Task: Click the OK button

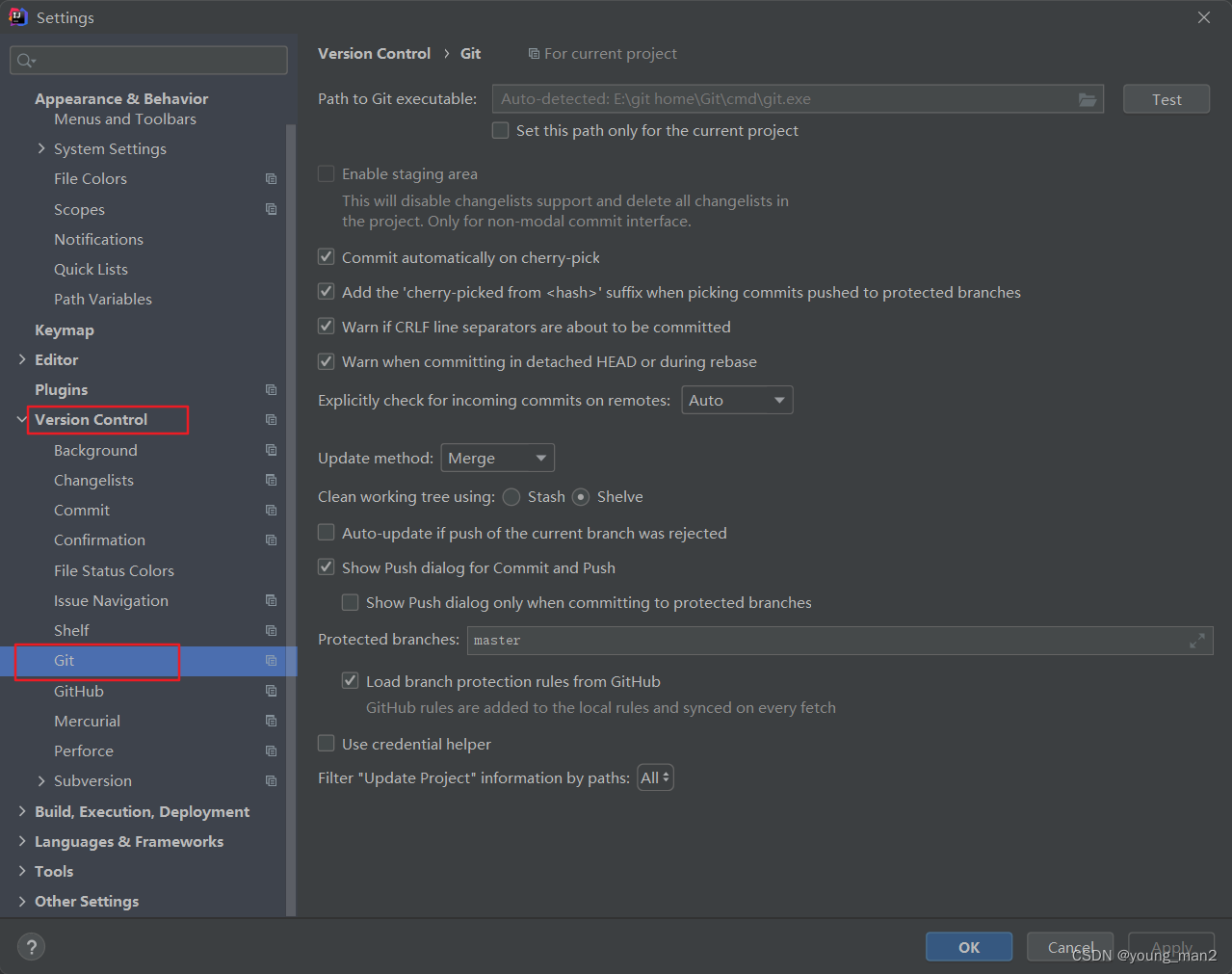Action: tap(969, 947)
